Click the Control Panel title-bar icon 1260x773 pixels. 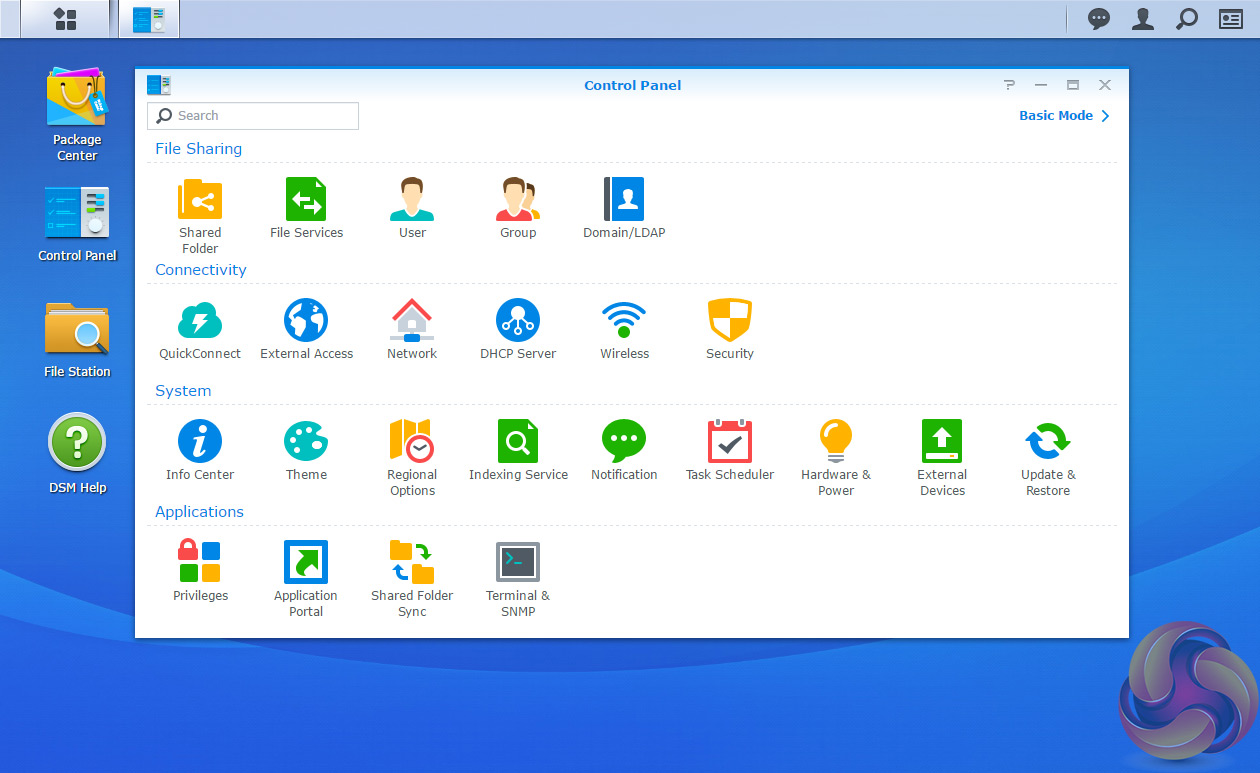point(159,85)
